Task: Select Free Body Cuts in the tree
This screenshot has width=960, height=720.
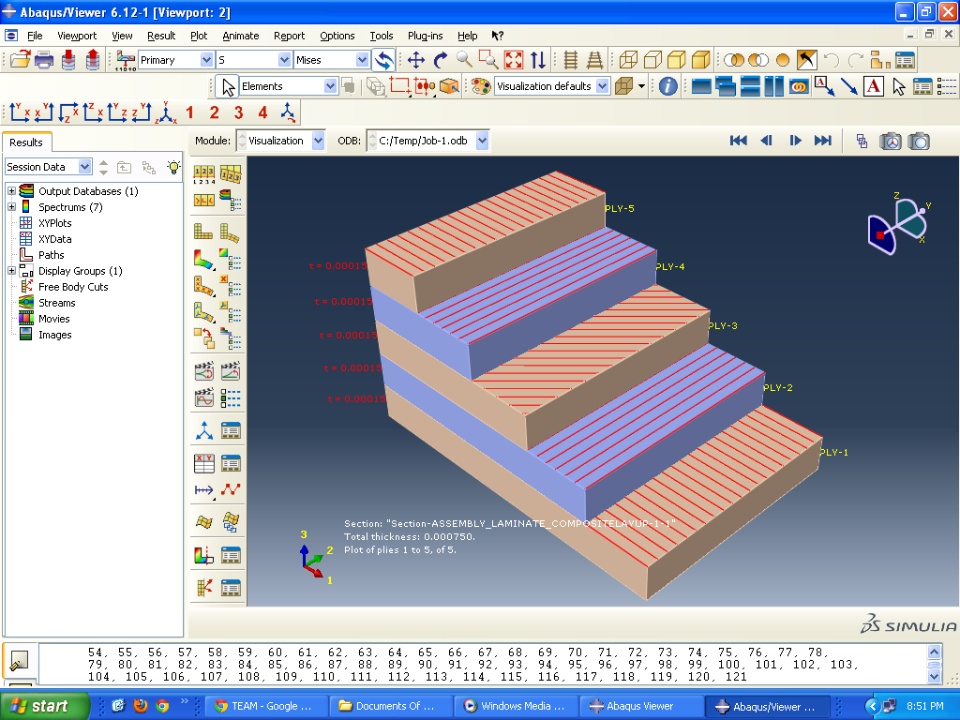Action: pyautogui.click(x=73, y=287)
